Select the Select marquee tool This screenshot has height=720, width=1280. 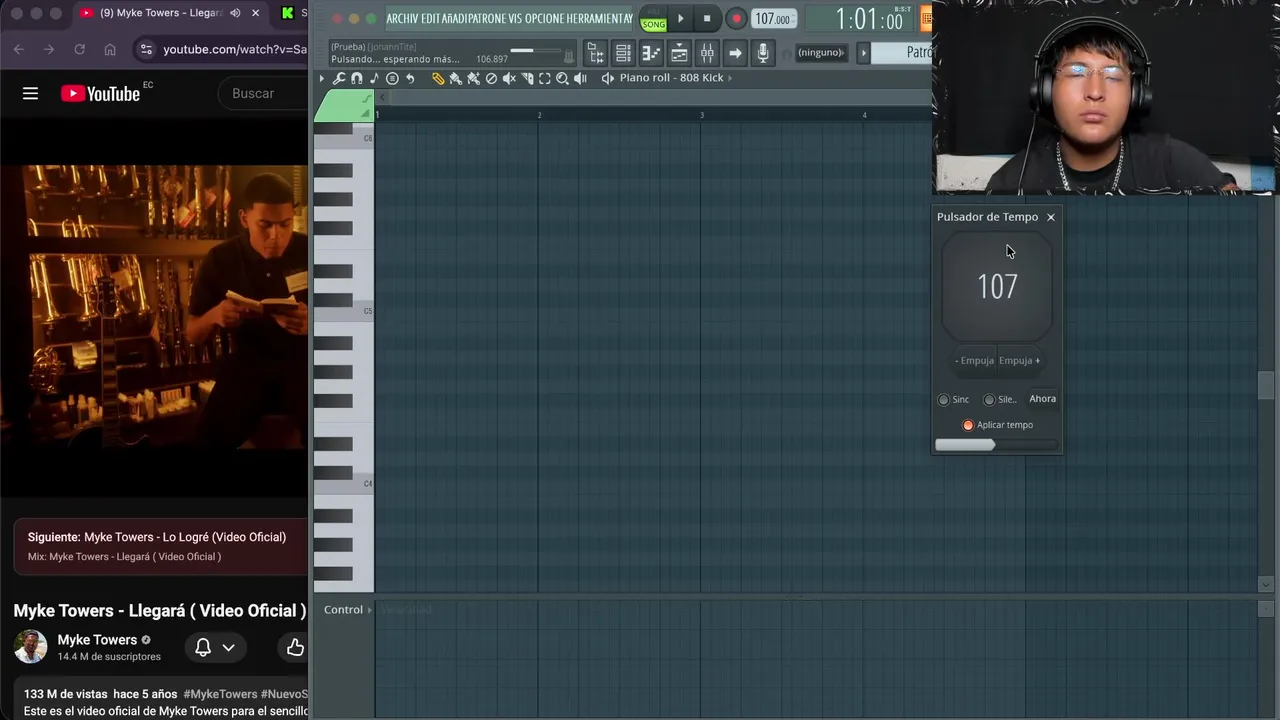tap(545, 78)
